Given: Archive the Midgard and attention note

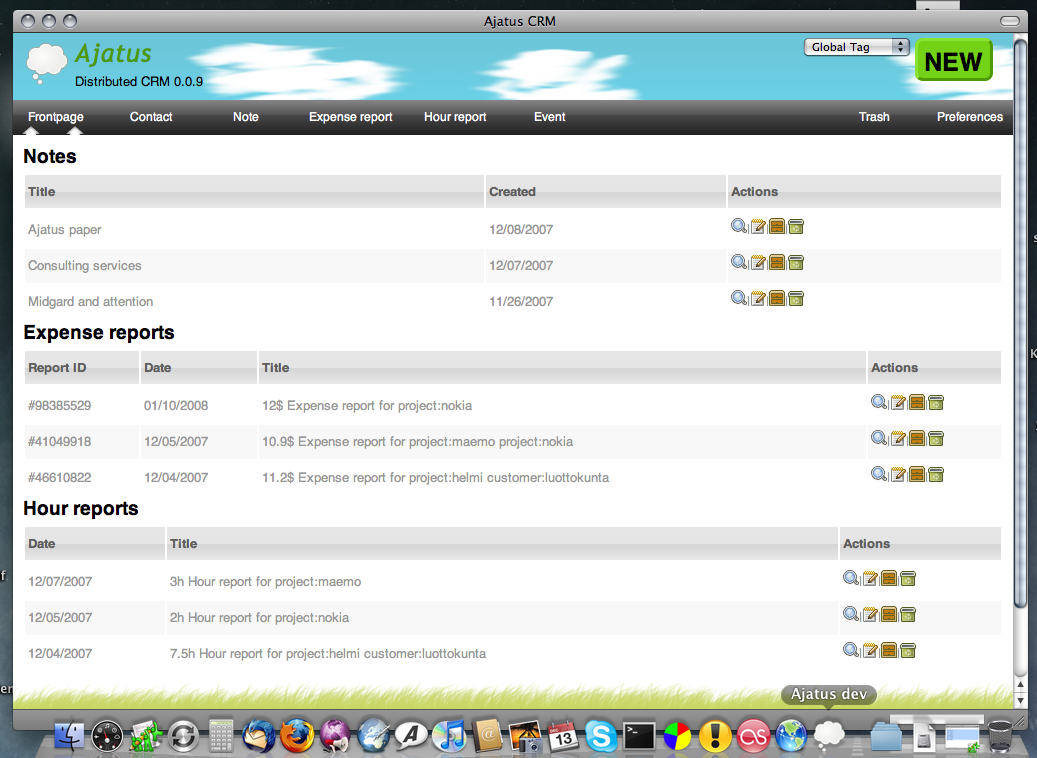Looking at the screenshot, I should coord(777,299).
